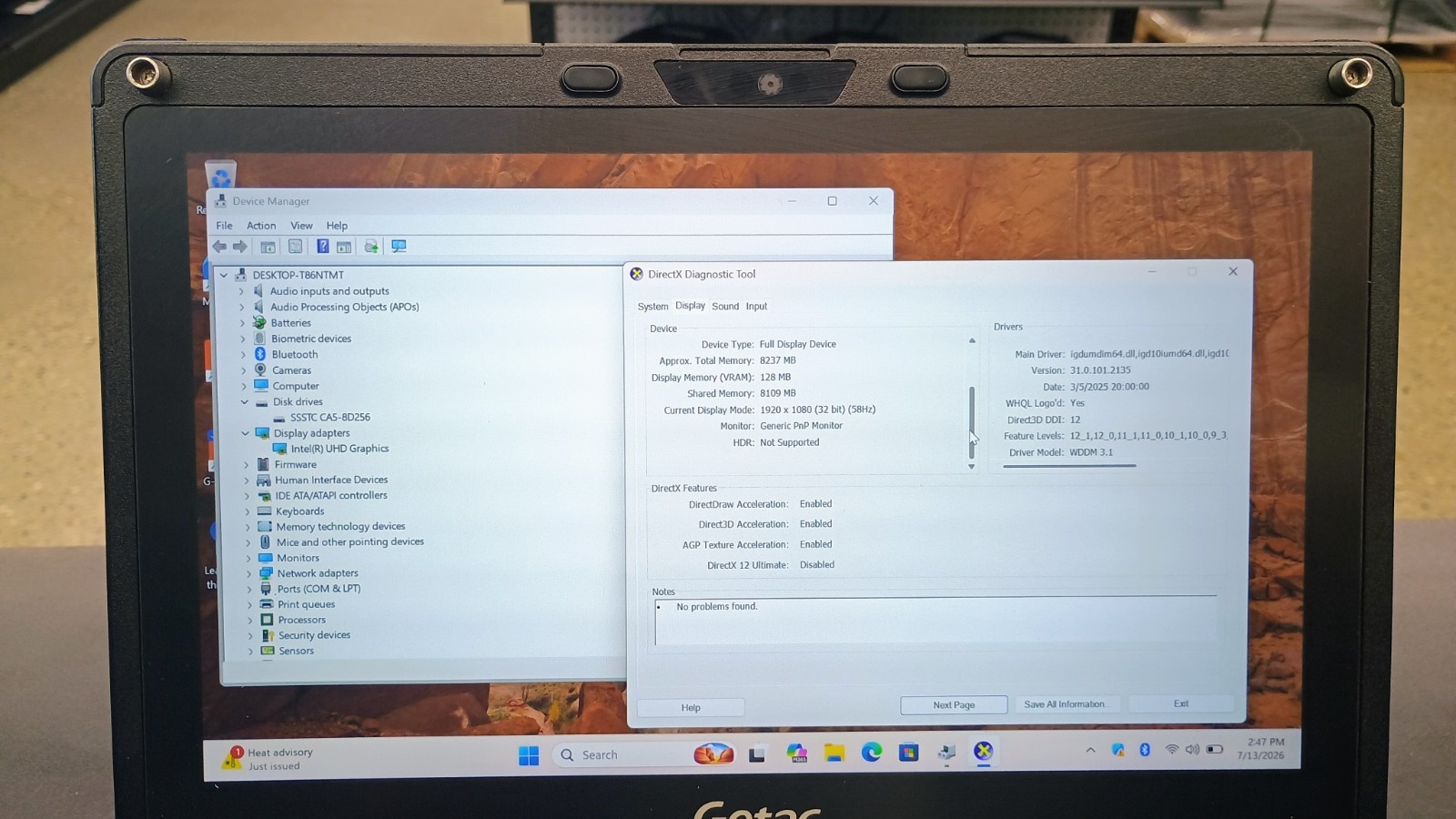The height and width of the screenshot is (819, 1456).
Task: Open the View menu in Device Manager
Action: pos(301,226)
